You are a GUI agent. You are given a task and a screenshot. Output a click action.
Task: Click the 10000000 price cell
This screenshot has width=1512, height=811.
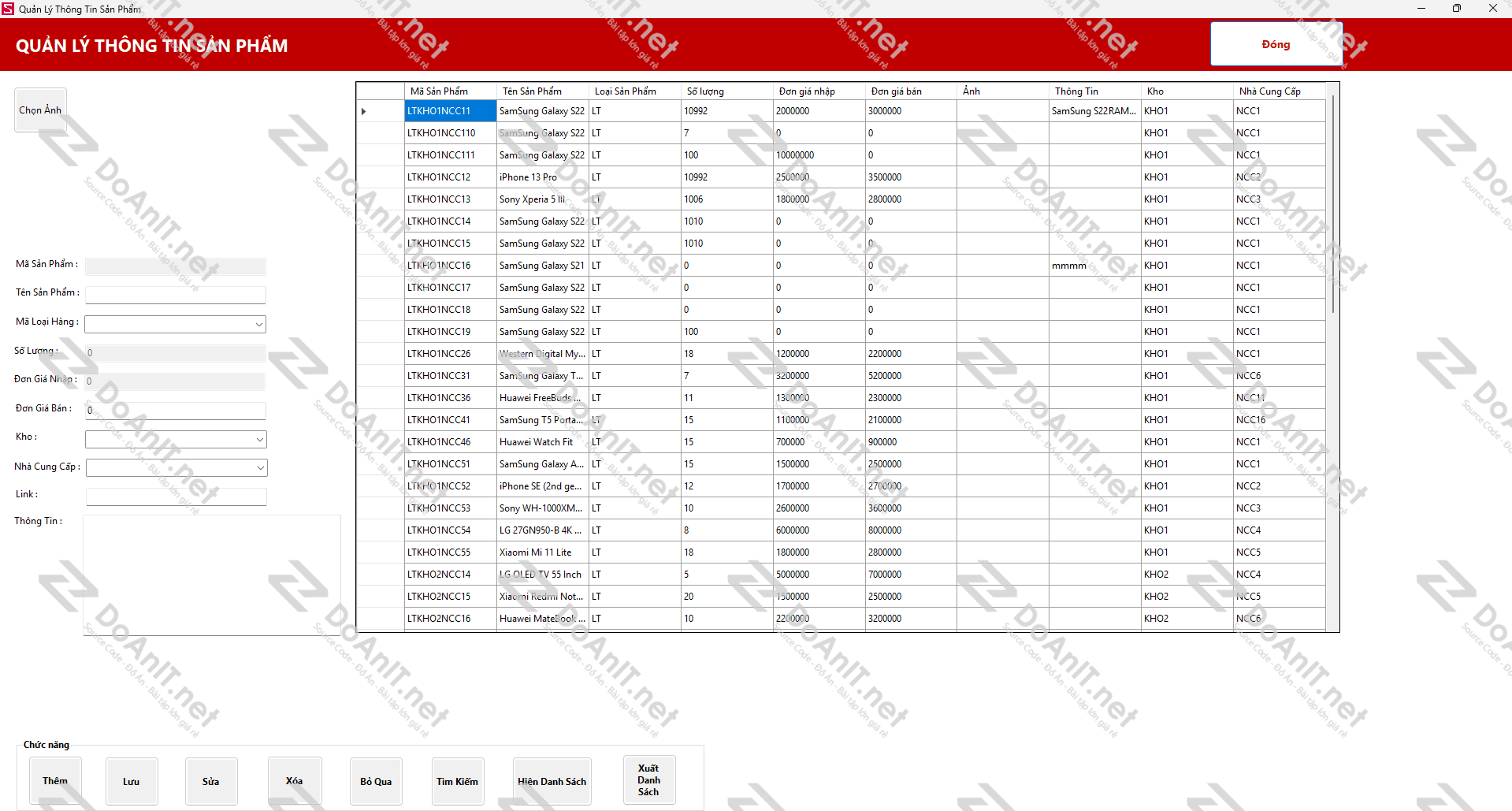pyautogui.click(x=819, y=155)
